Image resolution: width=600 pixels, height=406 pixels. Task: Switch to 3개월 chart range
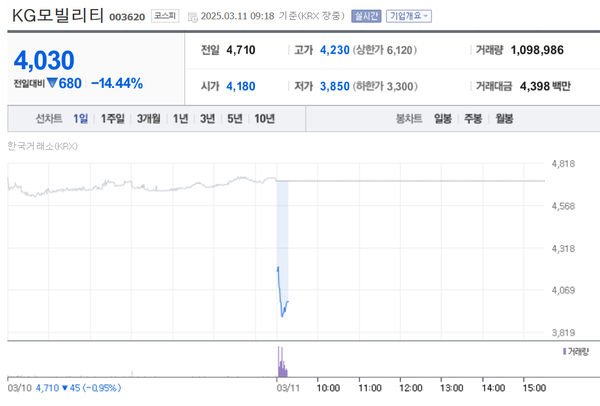click(150, 119)
